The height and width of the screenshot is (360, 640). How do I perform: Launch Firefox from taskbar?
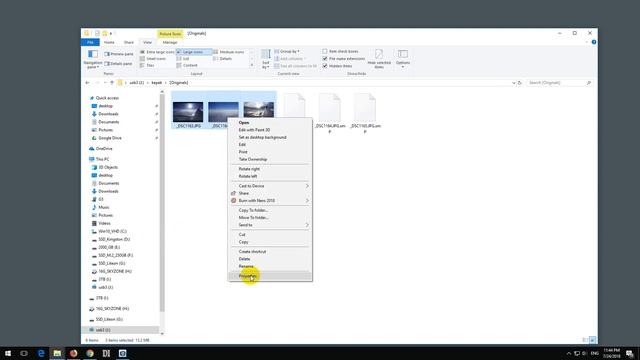(x=73, y=353)
